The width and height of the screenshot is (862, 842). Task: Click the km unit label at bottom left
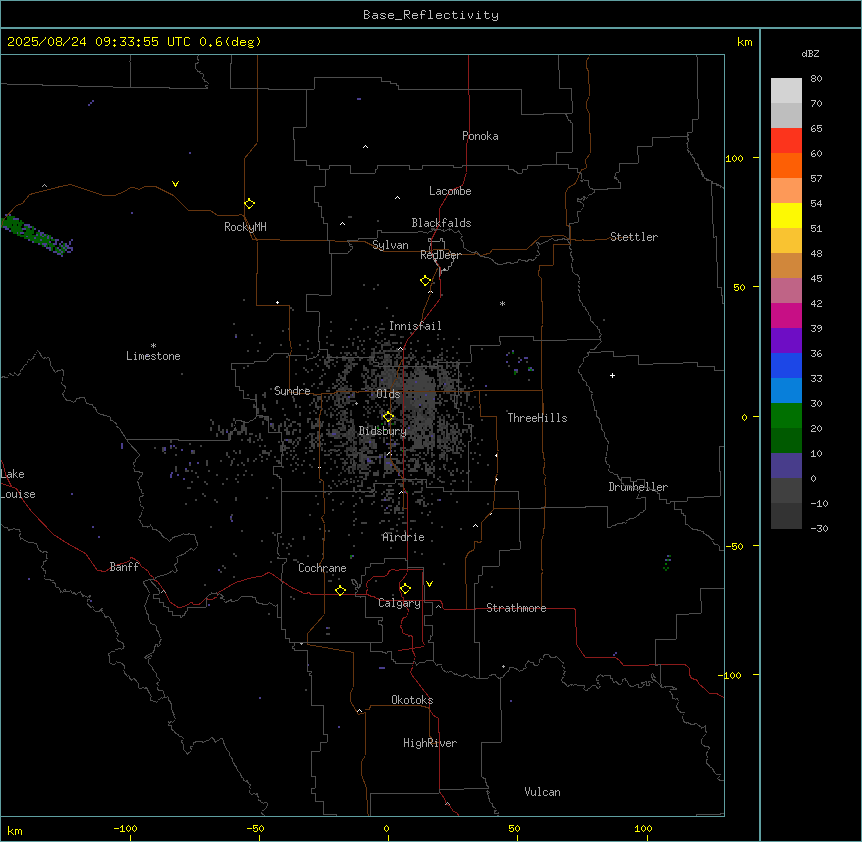tap(15, 830)
